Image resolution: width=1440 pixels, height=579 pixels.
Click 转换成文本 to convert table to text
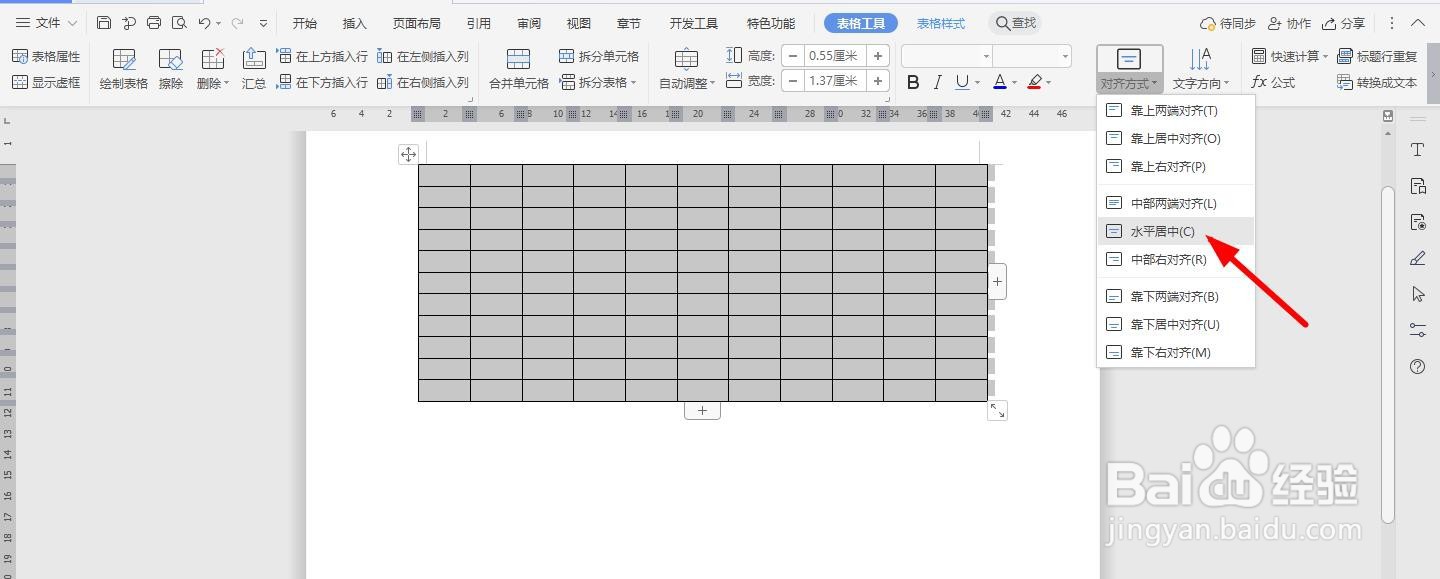click(x=1378, y=82)
